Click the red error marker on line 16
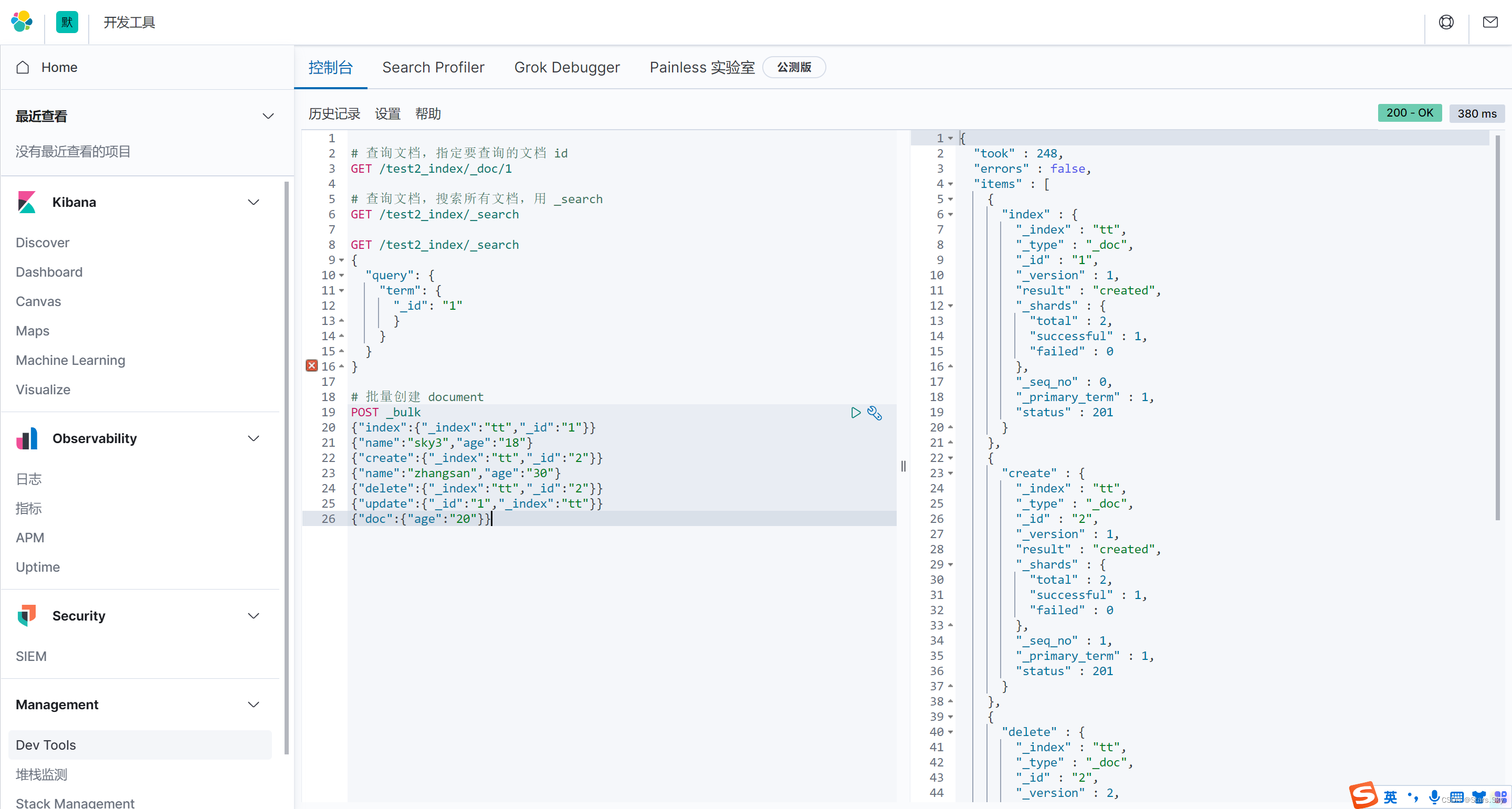The height and width of the screenshot is (809, 1512). tap(312, 366)
